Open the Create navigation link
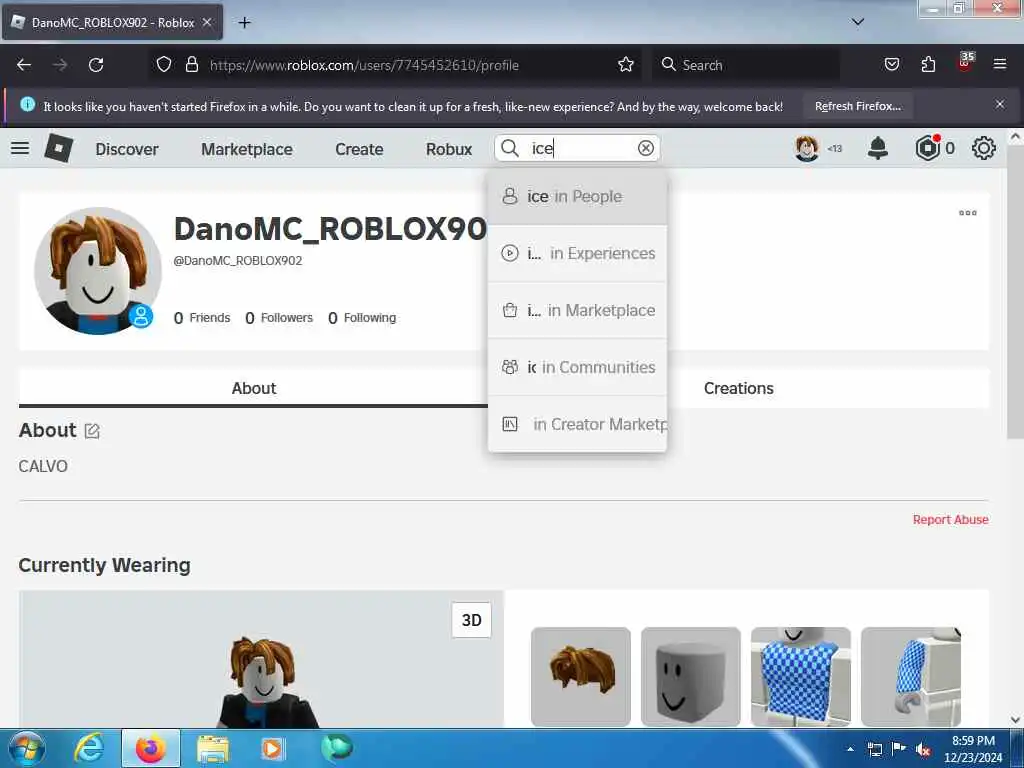1024x768 pixels. click(359, 149)
